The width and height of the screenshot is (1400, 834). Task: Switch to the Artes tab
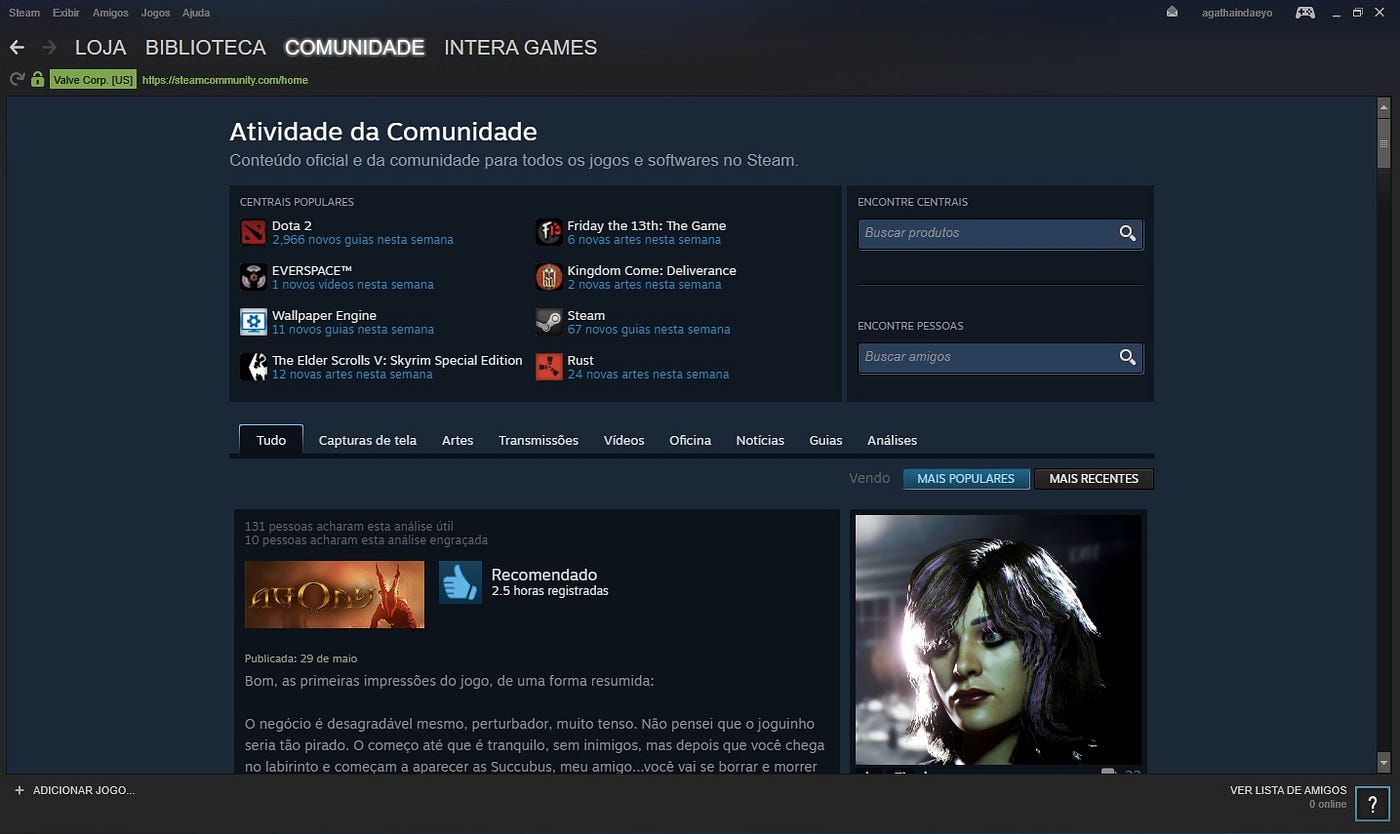point(457,440)
